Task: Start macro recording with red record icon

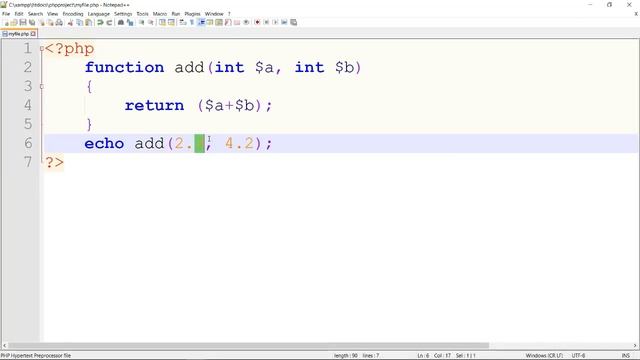Action: tap(257, 22)
